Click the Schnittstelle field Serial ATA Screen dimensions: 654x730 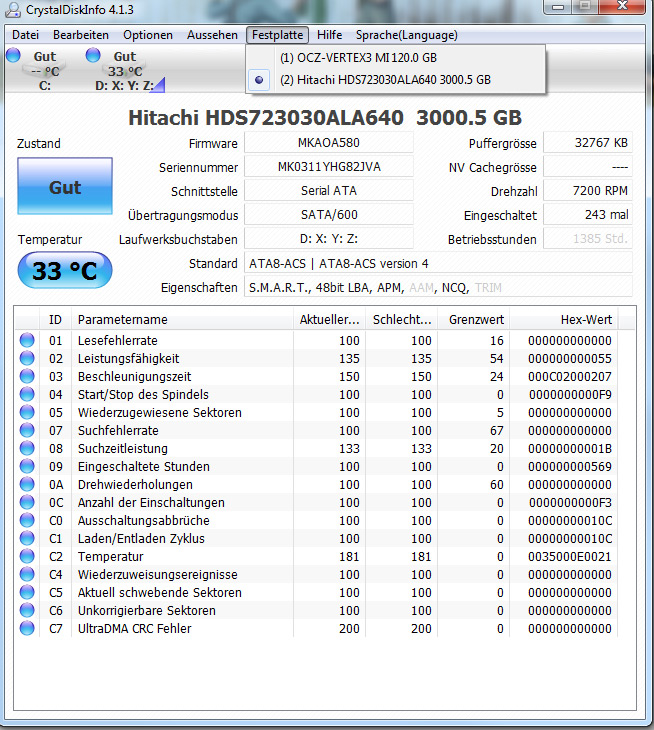coord(329,190)
